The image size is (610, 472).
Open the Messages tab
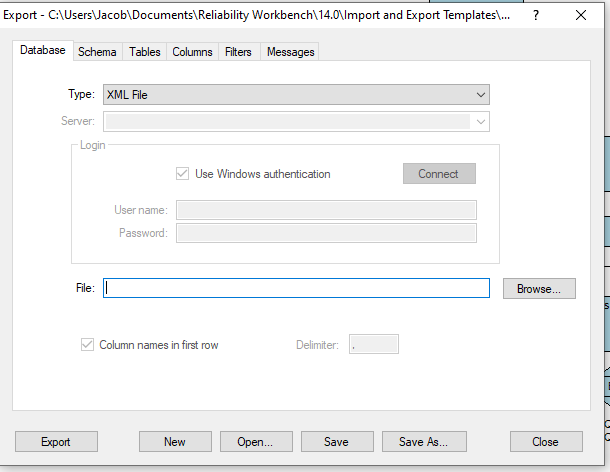290,52
